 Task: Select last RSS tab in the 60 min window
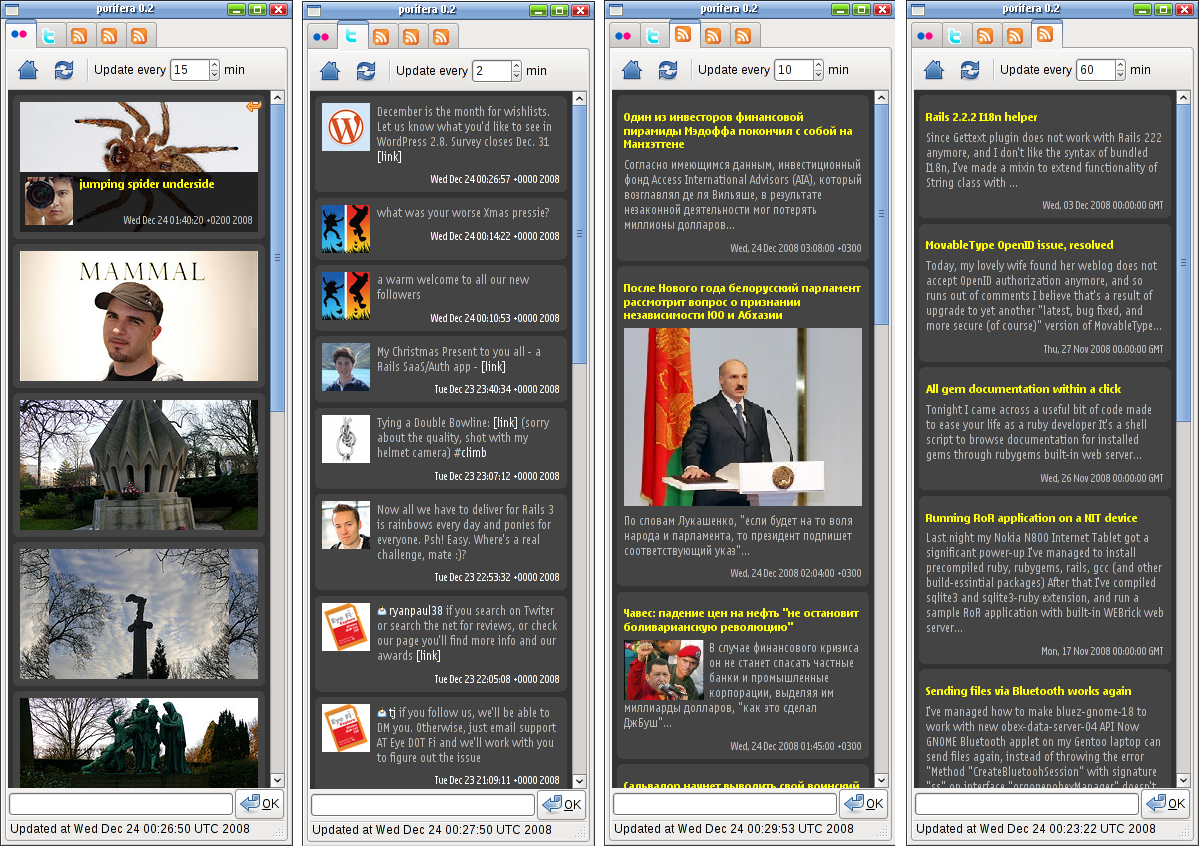click(1045, 34)
